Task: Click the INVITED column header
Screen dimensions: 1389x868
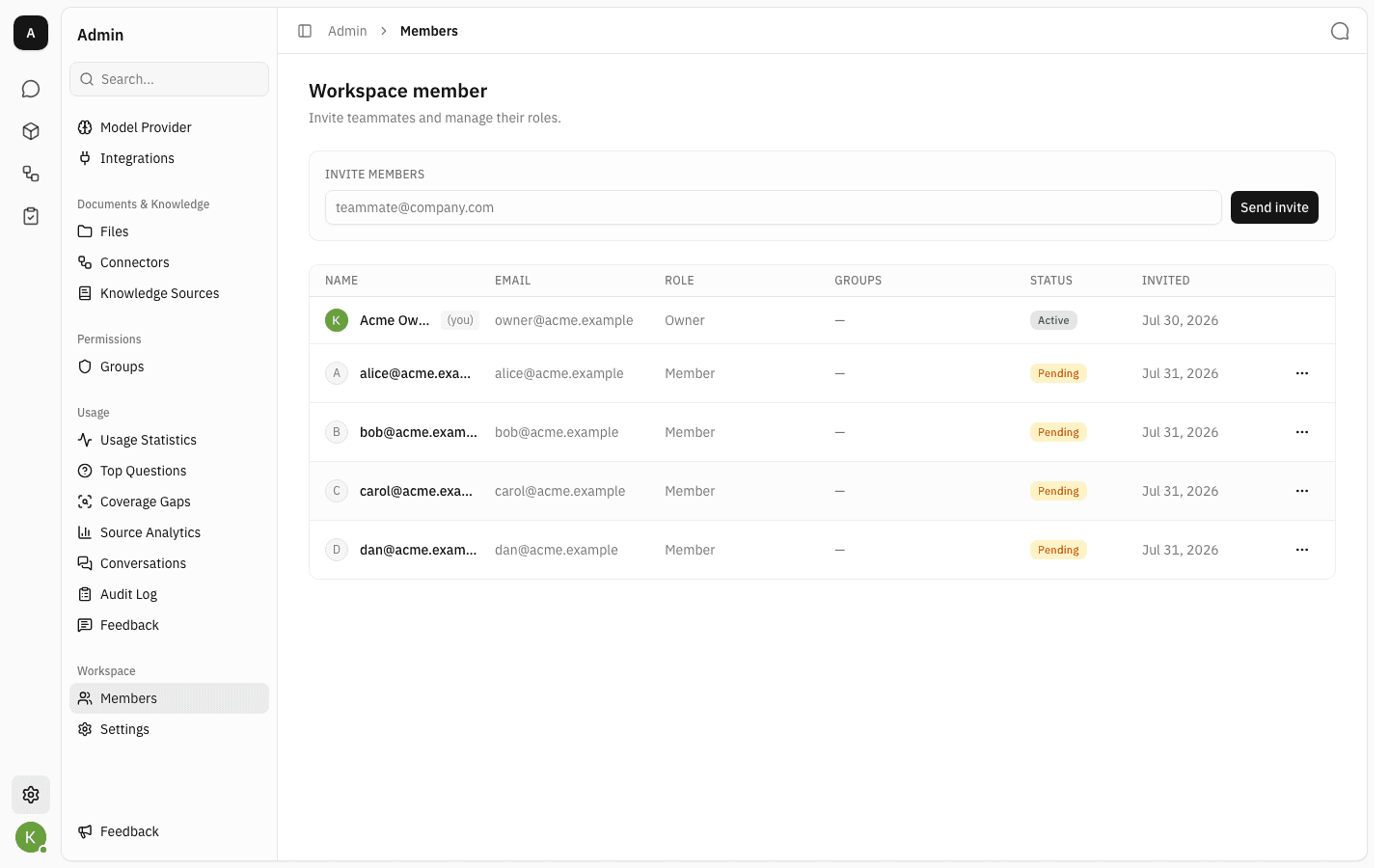Action: tap(1166, 281)
